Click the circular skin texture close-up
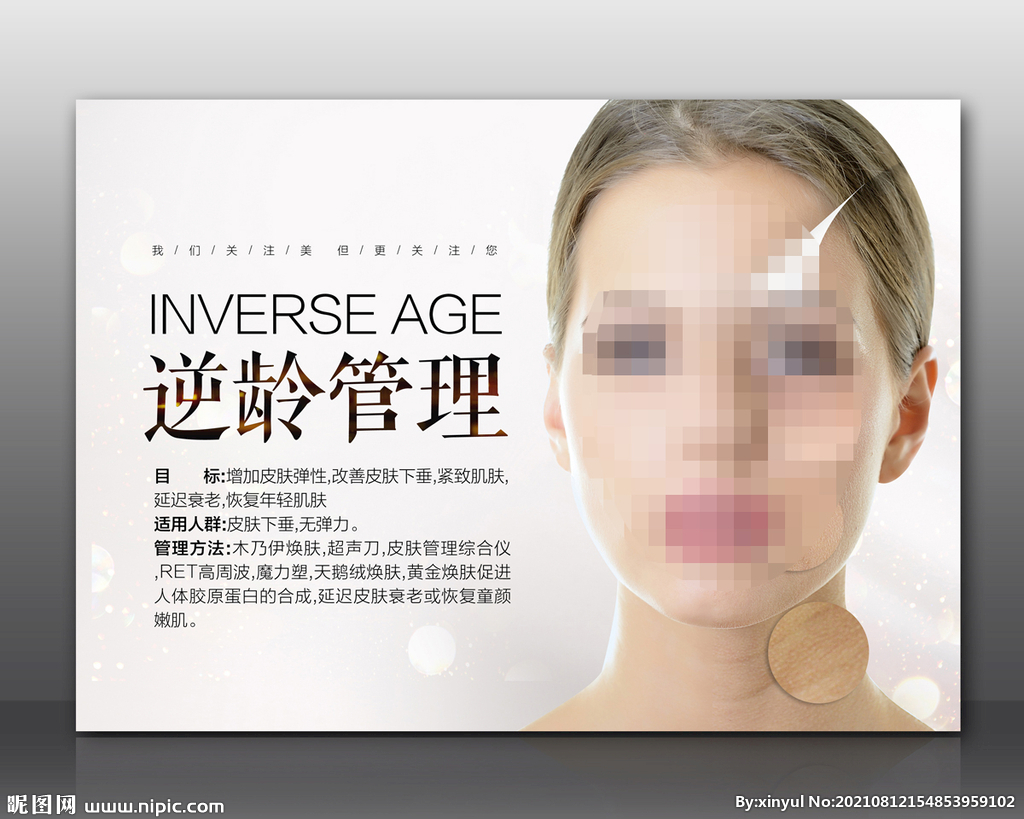Screen dimensions: 1024x819 (x=818, y=652)
